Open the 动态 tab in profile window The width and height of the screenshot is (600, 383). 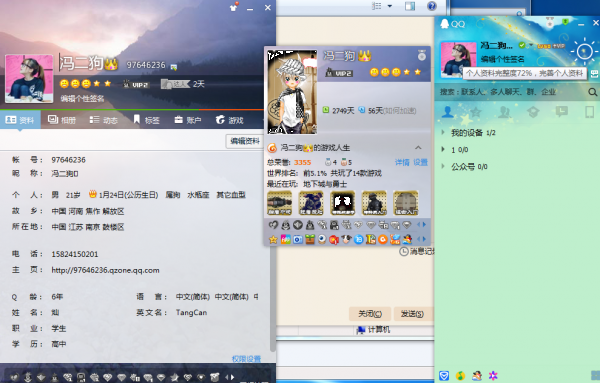tap(103, 120)
